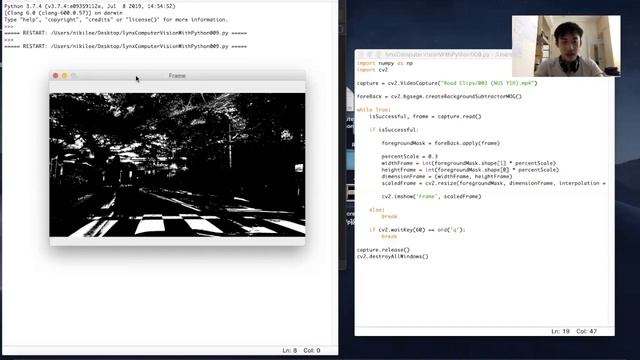
Task: Click the "if isSuccessful:" code line
Action: tap(394, 130)
